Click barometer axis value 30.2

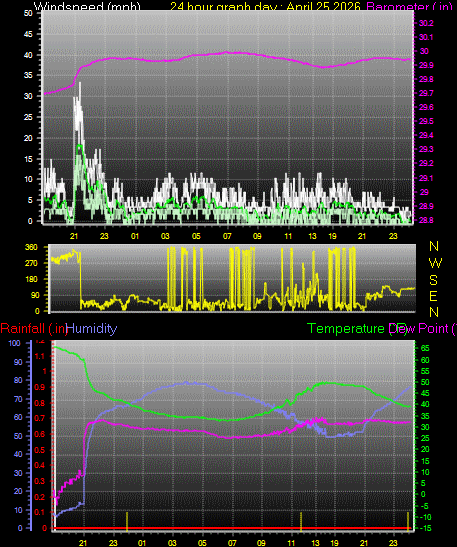426,23
